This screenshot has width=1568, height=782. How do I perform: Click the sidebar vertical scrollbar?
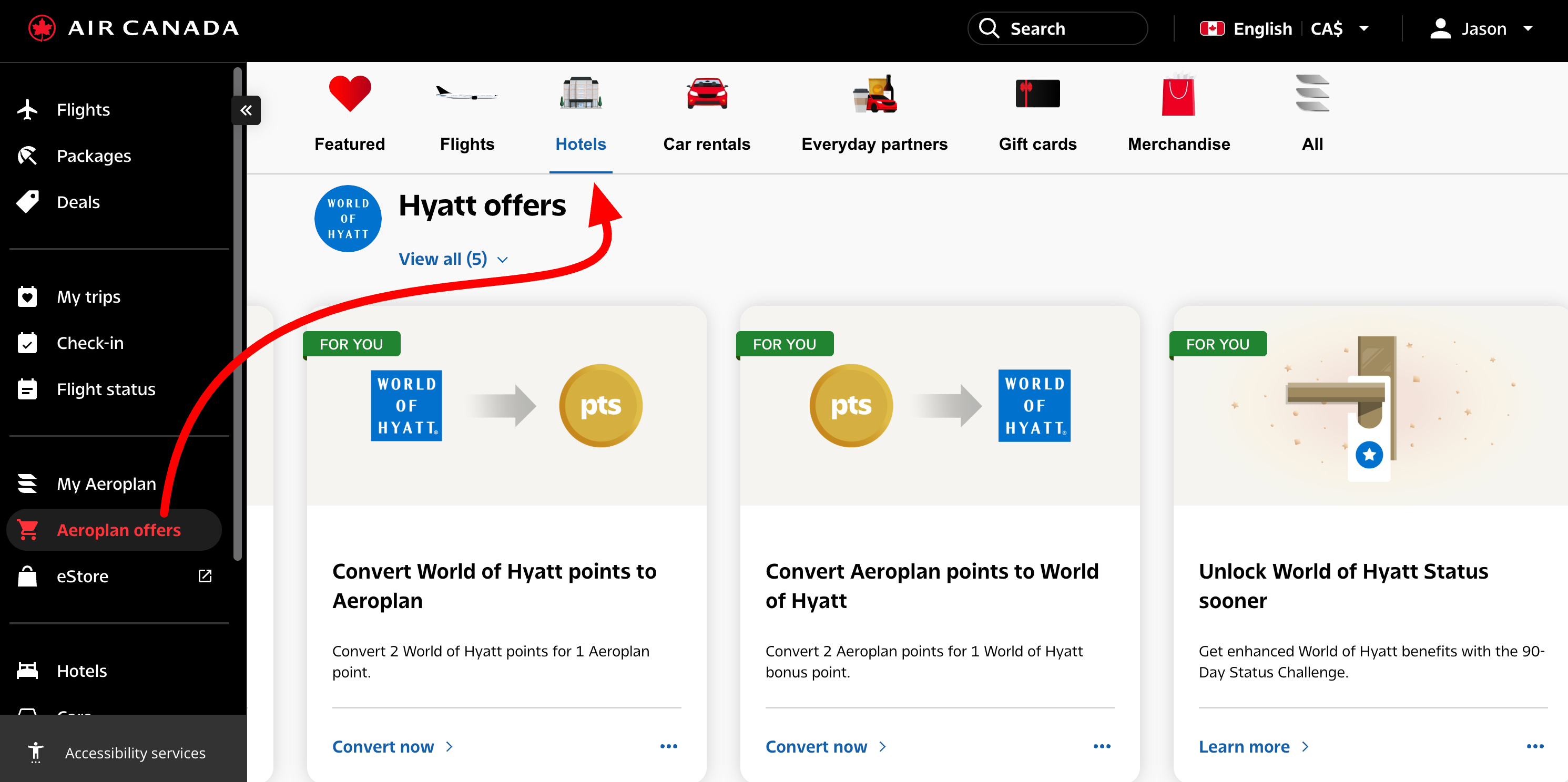coord(237,313)
